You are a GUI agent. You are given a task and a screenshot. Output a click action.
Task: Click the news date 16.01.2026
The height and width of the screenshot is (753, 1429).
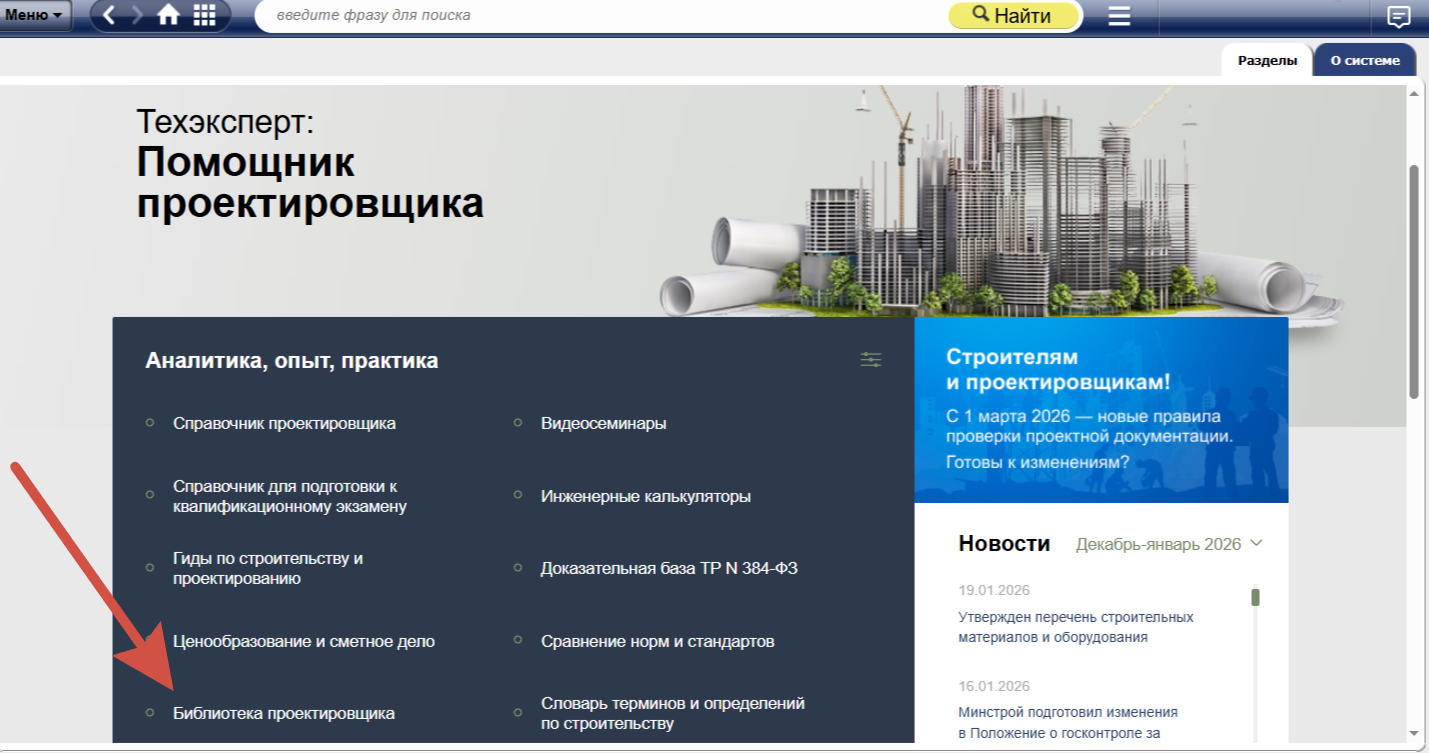click(x=994, y=686)
